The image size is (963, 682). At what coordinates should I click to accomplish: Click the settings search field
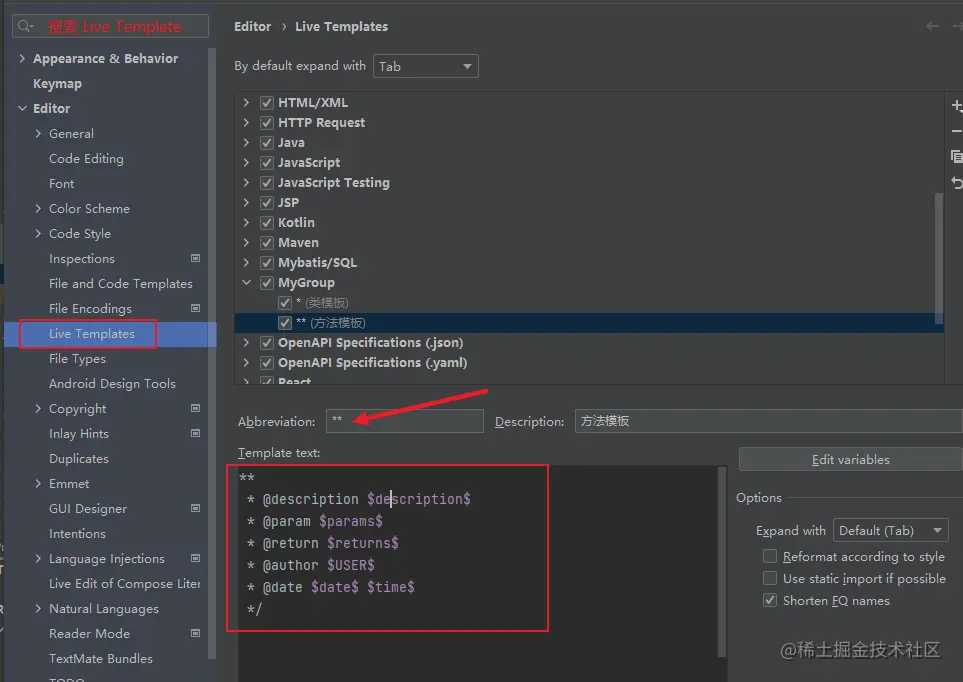(111, 26)
